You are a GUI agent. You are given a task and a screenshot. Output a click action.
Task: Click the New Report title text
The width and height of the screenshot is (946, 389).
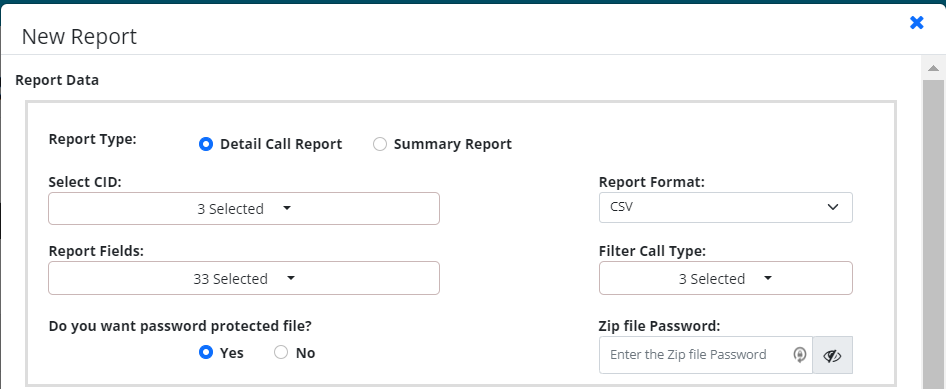coord(79,37)
